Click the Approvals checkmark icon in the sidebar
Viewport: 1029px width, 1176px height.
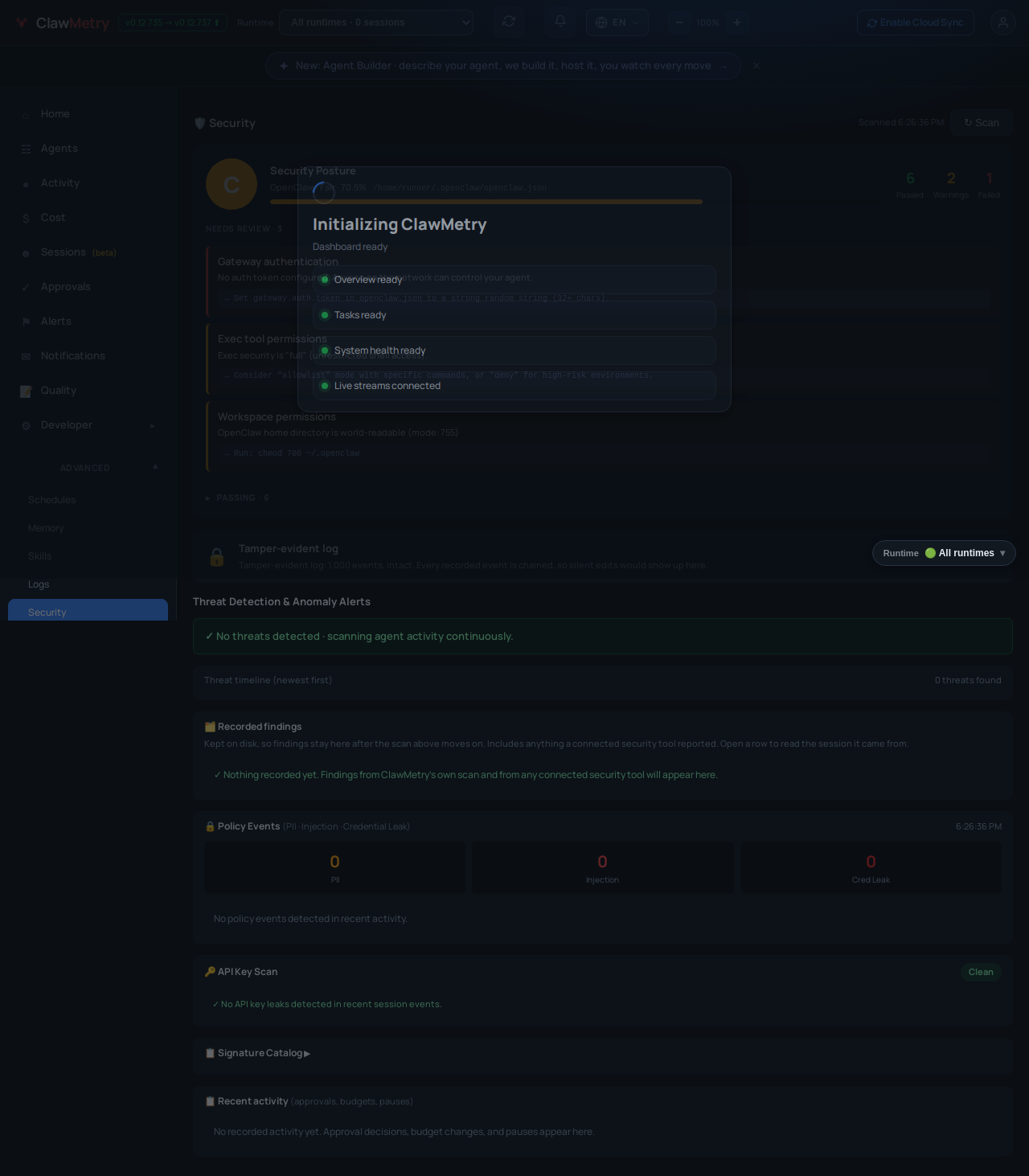[x=26, y=287]
